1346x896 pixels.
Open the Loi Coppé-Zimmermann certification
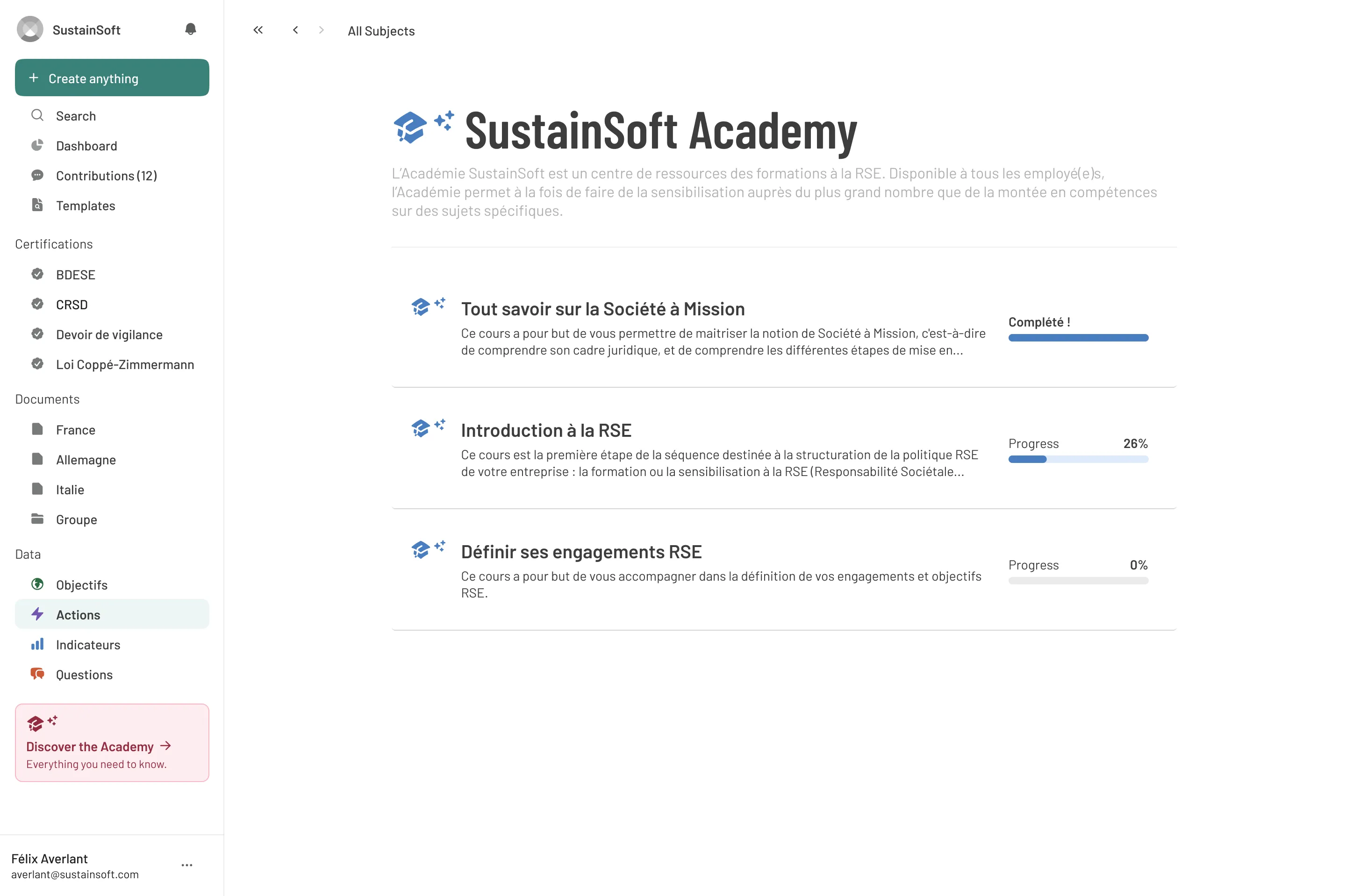(x=125, y=364)
